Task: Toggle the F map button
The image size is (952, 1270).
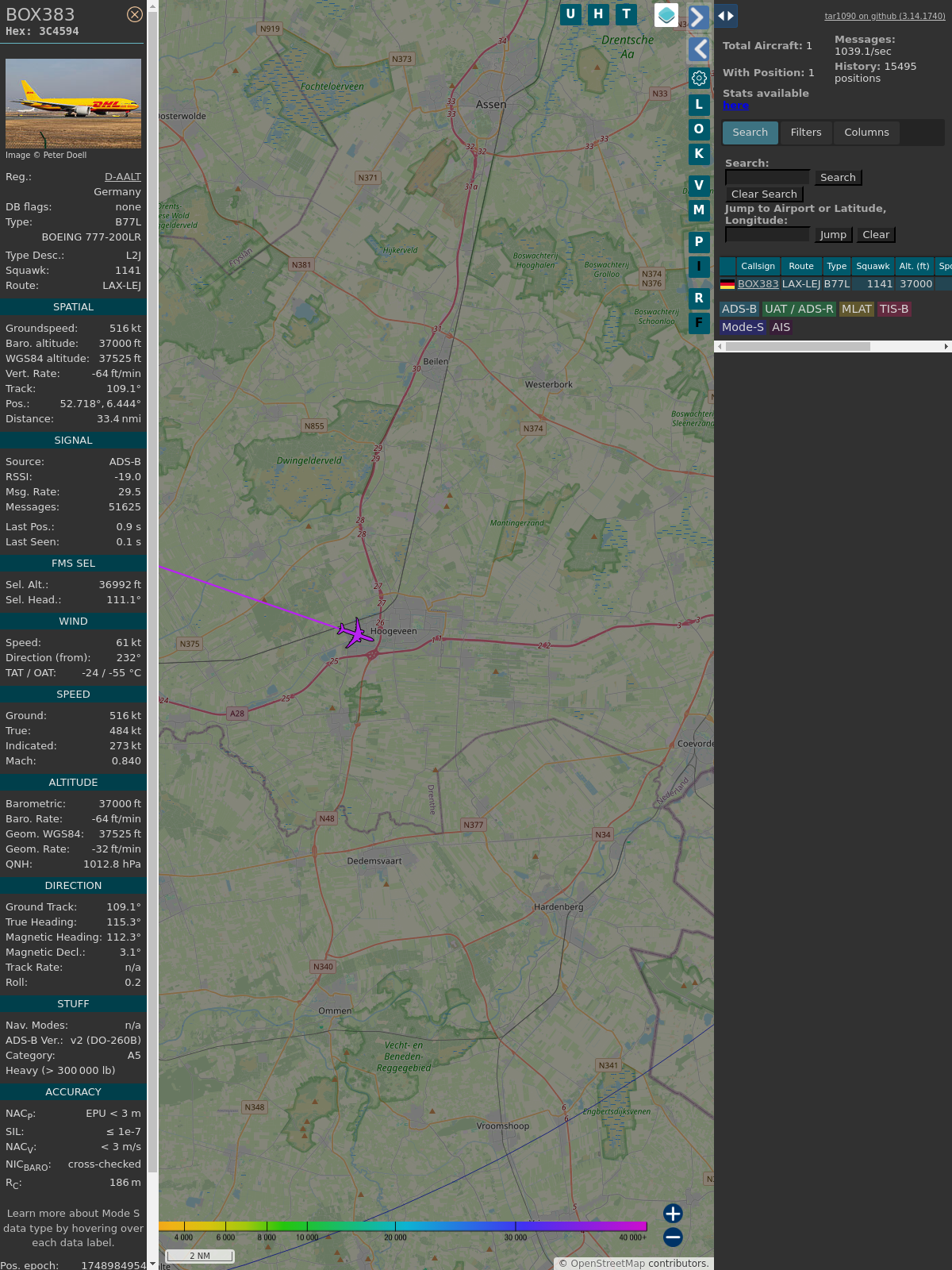Action: [699, 323]
